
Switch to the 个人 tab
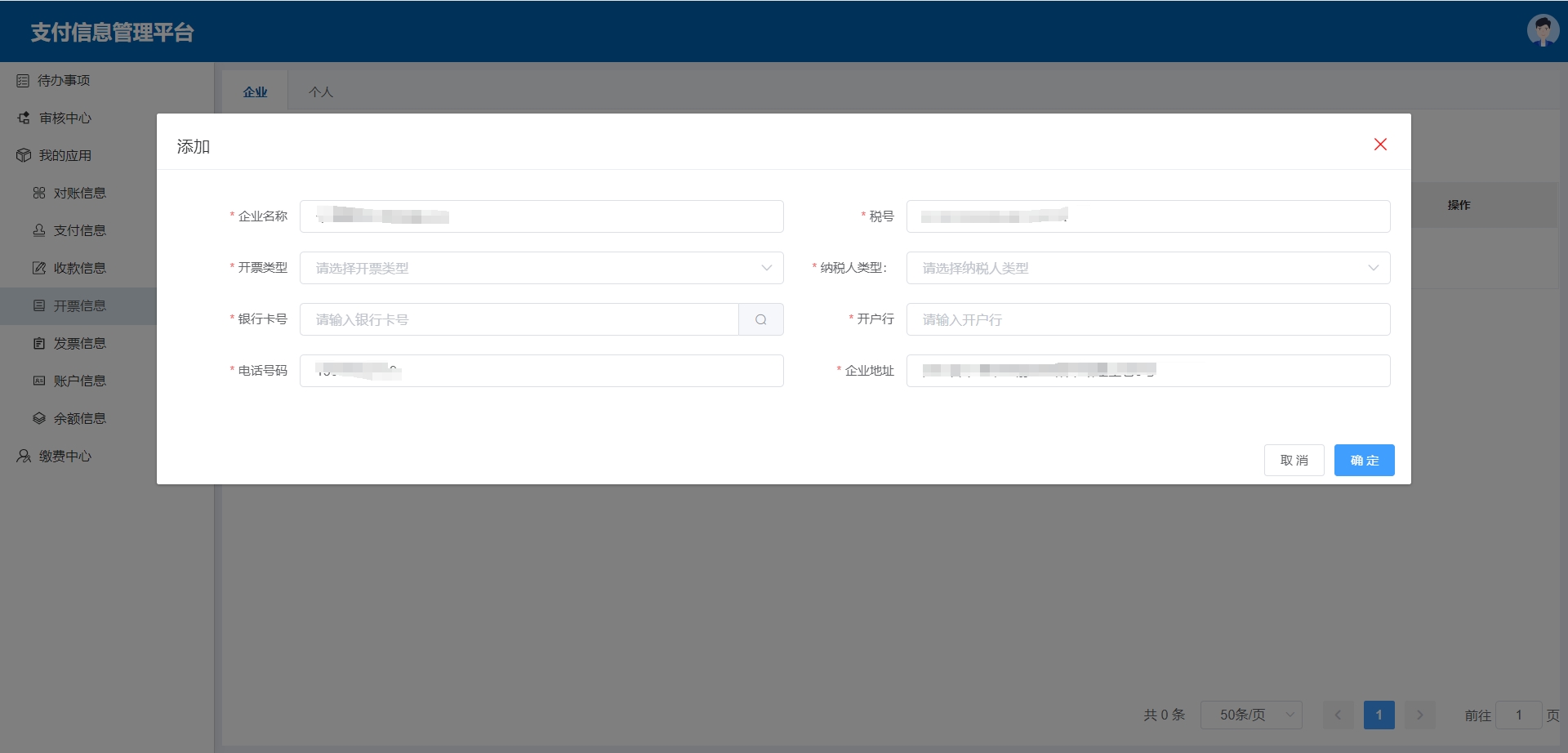pyautogui.click(x=321, y=92)
